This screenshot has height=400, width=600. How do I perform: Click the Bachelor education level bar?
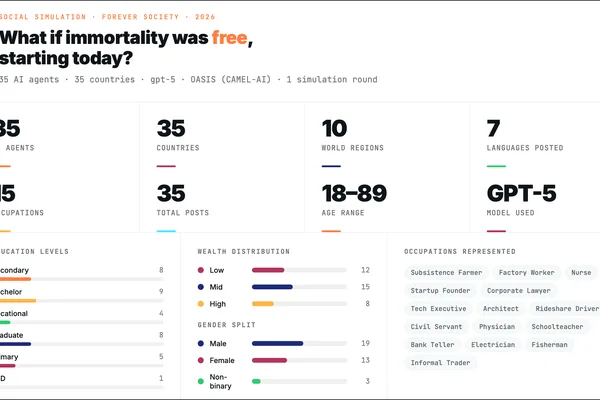coord(82,301)
